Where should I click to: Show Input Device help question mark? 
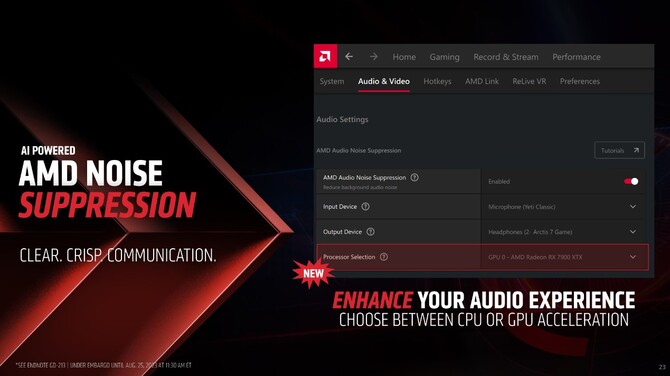point(365,206)
